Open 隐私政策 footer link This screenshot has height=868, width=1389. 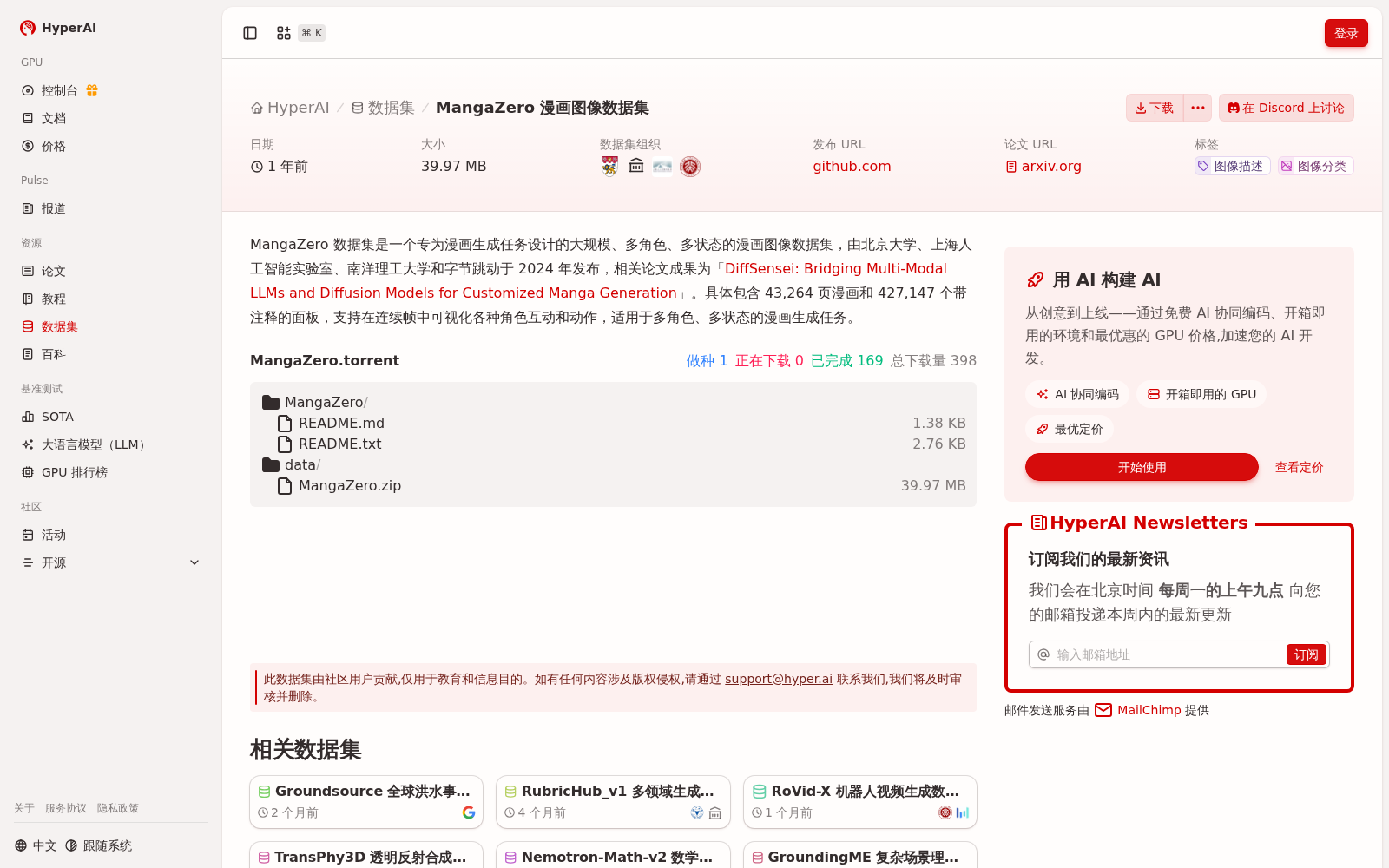(118, 808)
